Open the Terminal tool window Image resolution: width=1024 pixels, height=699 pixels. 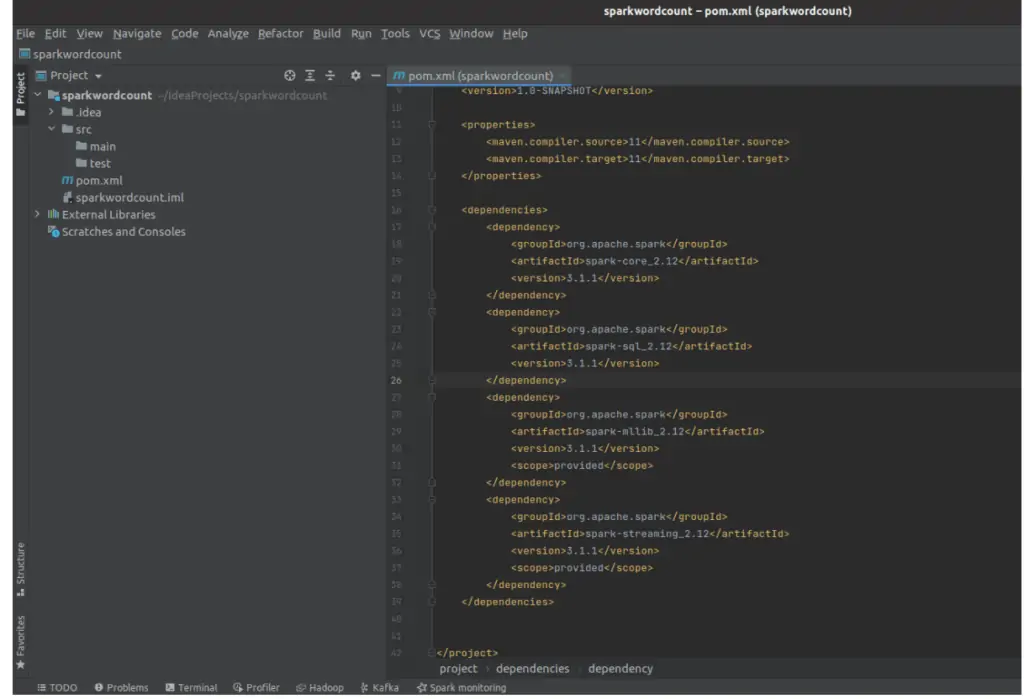191,688
